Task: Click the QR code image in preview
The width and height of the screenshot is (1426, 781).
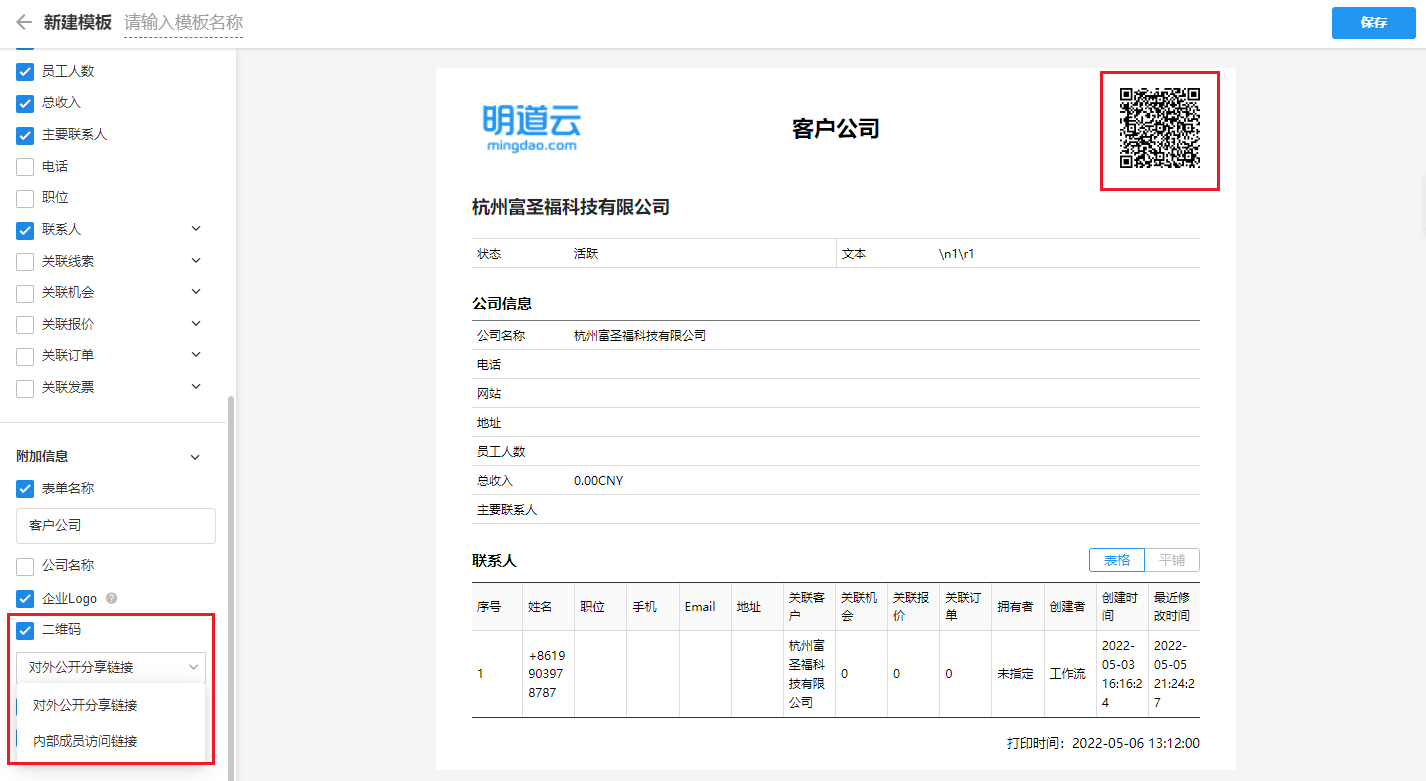Action: click(x=1159, y=128)
